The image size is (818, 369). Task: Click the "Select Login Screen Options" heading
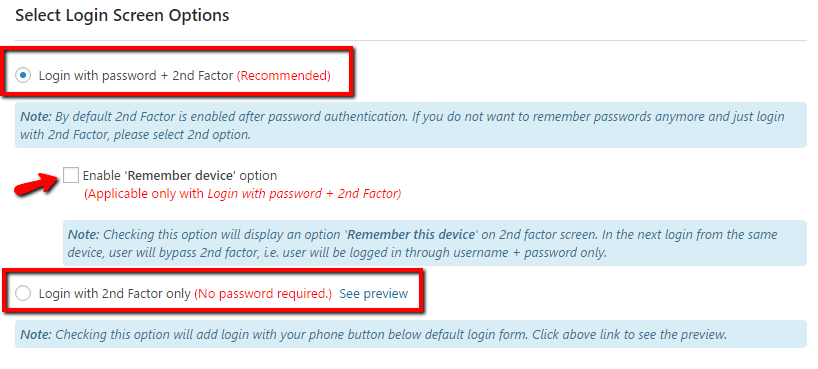122,16
